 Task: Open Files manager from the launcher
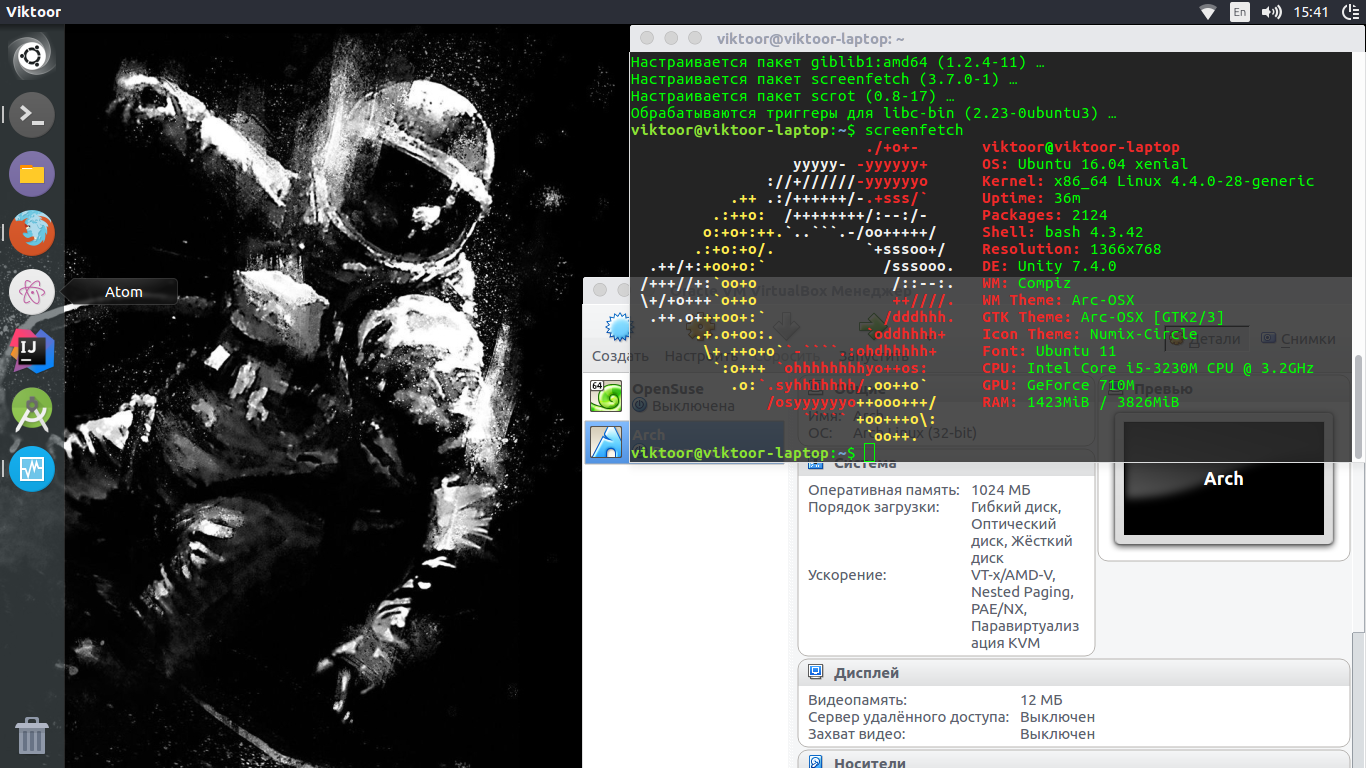pyautogui.click(x=32, y=174)
